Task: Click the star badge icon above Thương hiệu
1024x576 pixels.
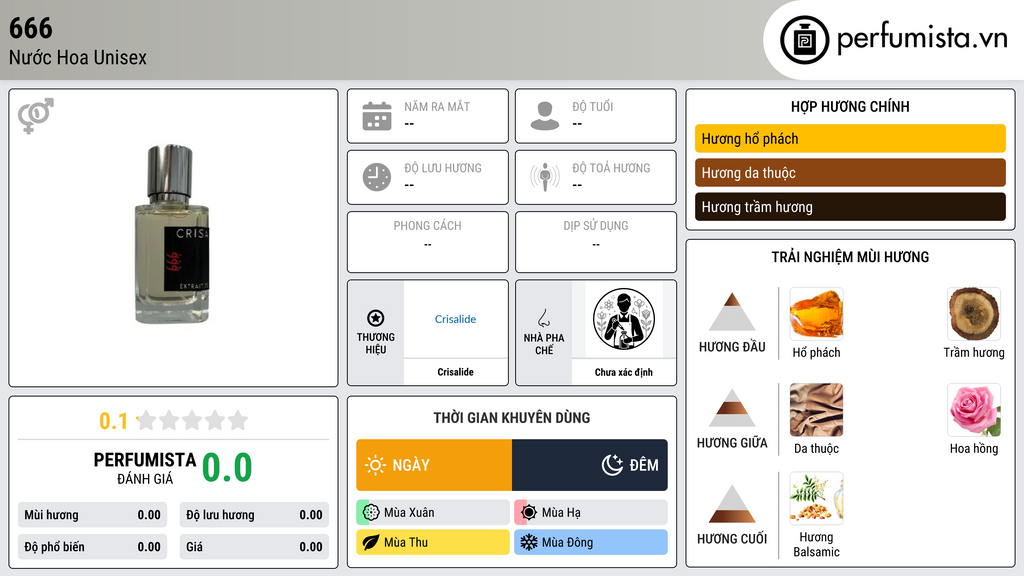Action: pyautogui.click(x=376, y=318)
